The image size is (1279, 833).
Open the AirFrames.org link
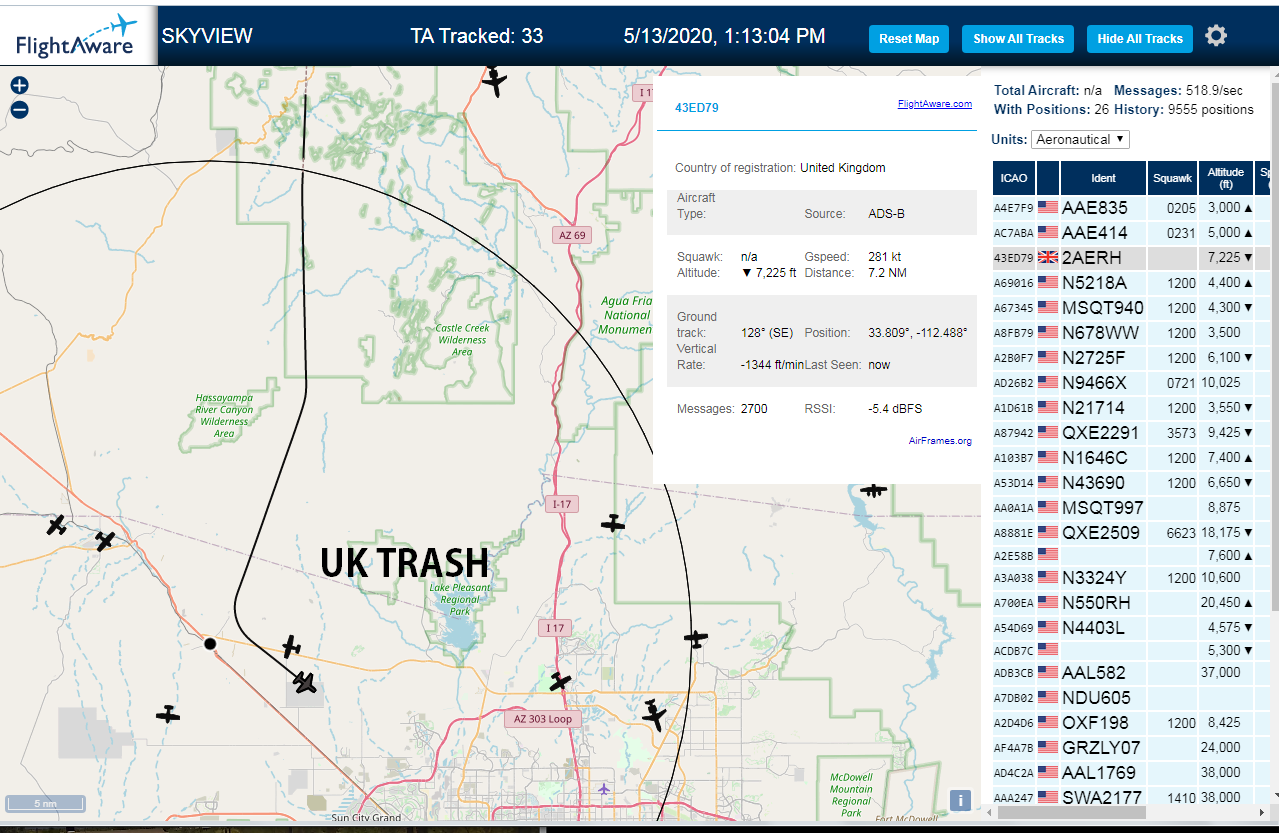tap(940, 440)
